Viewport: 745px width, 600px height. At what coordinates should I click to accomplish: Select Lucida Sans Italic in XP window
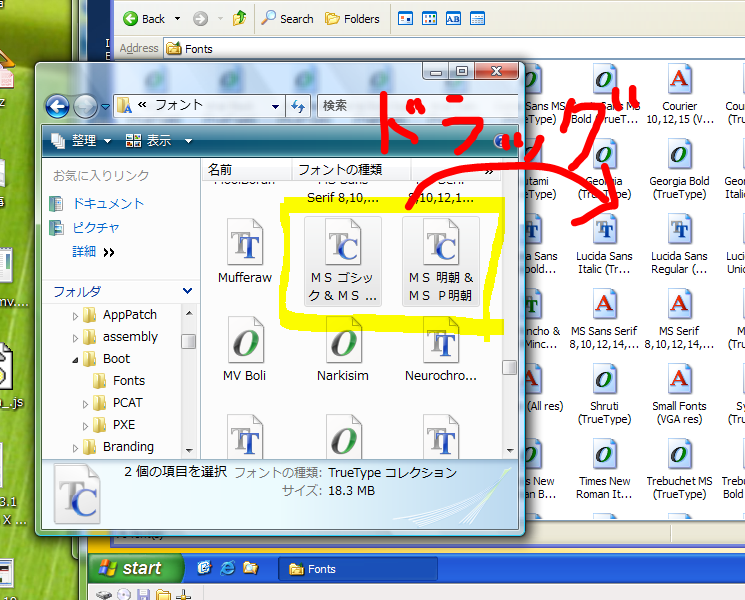pos(604,245)
